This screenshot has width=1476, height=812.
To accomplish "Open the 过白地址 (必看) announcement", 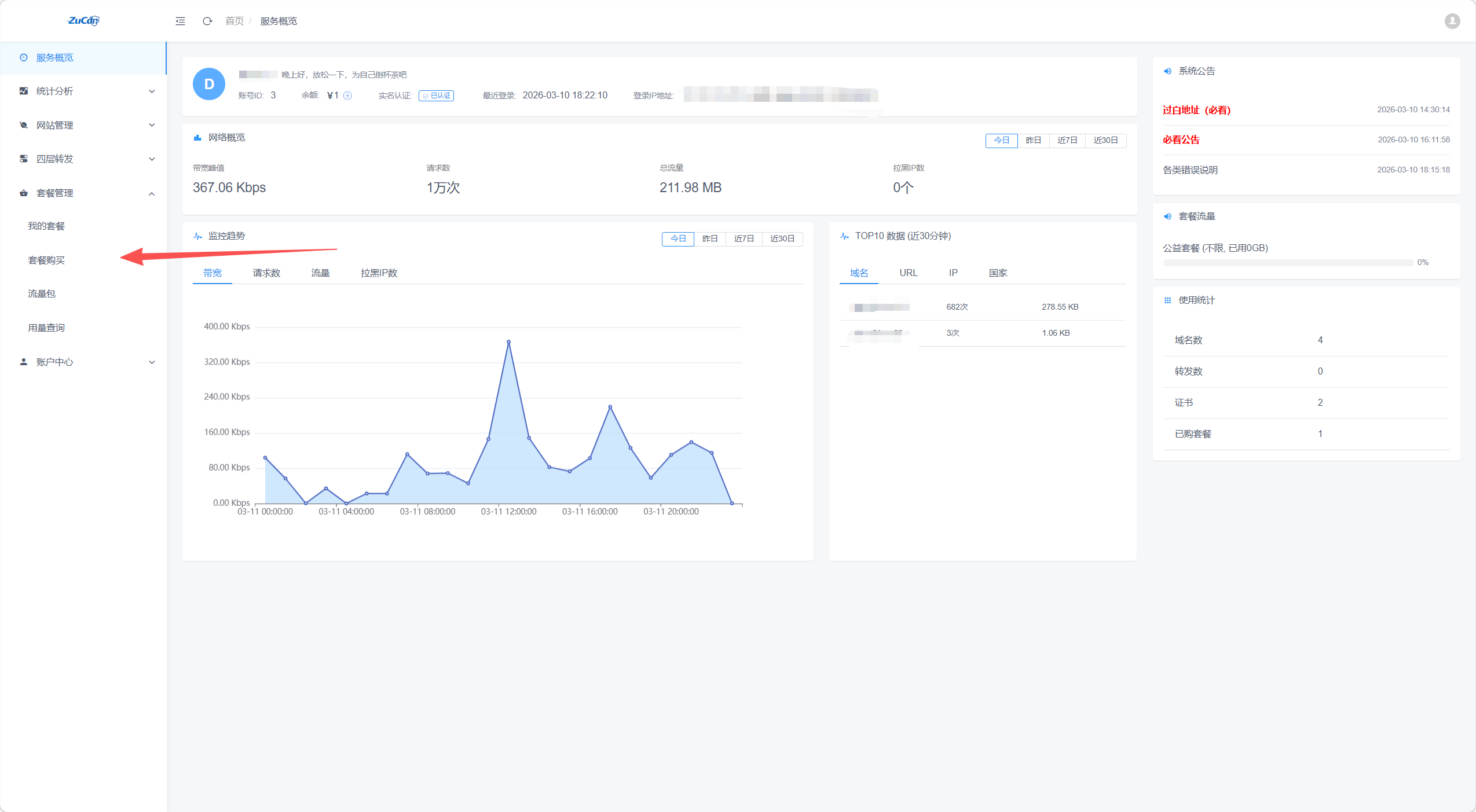I will click(1196, 111).
